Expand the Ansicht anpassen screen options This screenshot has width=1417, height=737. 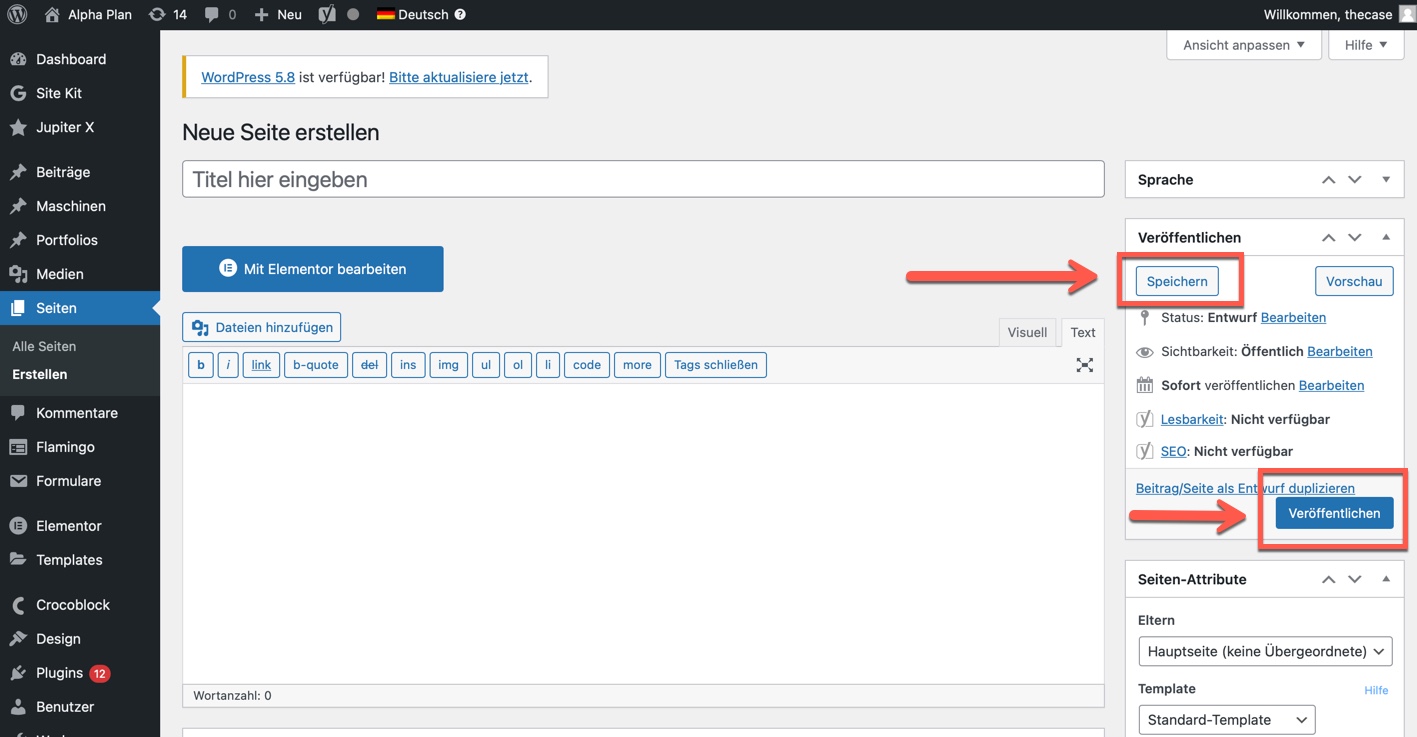(1243, 45)
